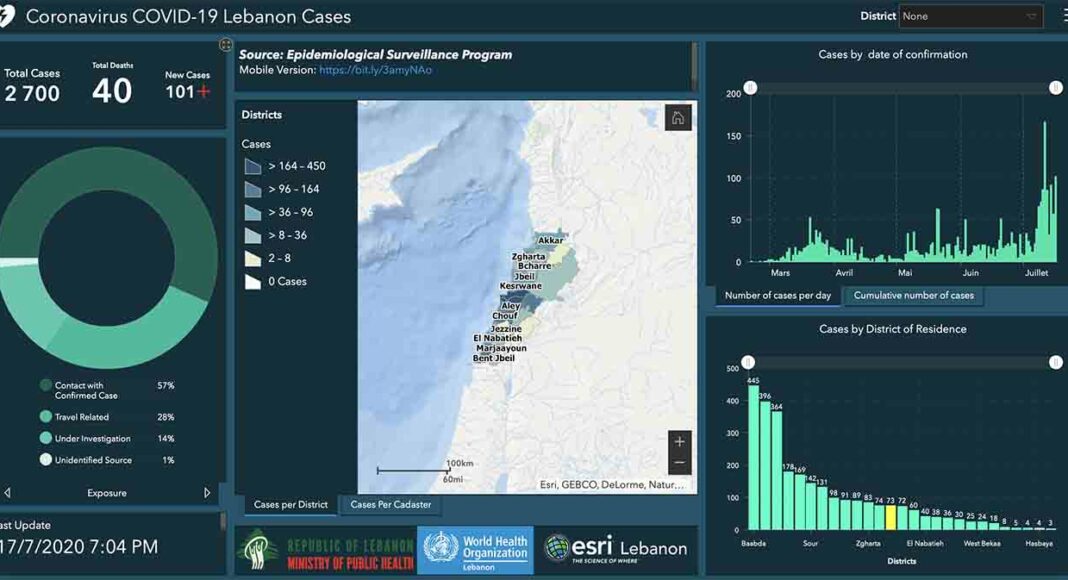1068x580 pixels.
Task: Click the > 164 - 450 legend swatch
Action: click(x=253, y=166)
